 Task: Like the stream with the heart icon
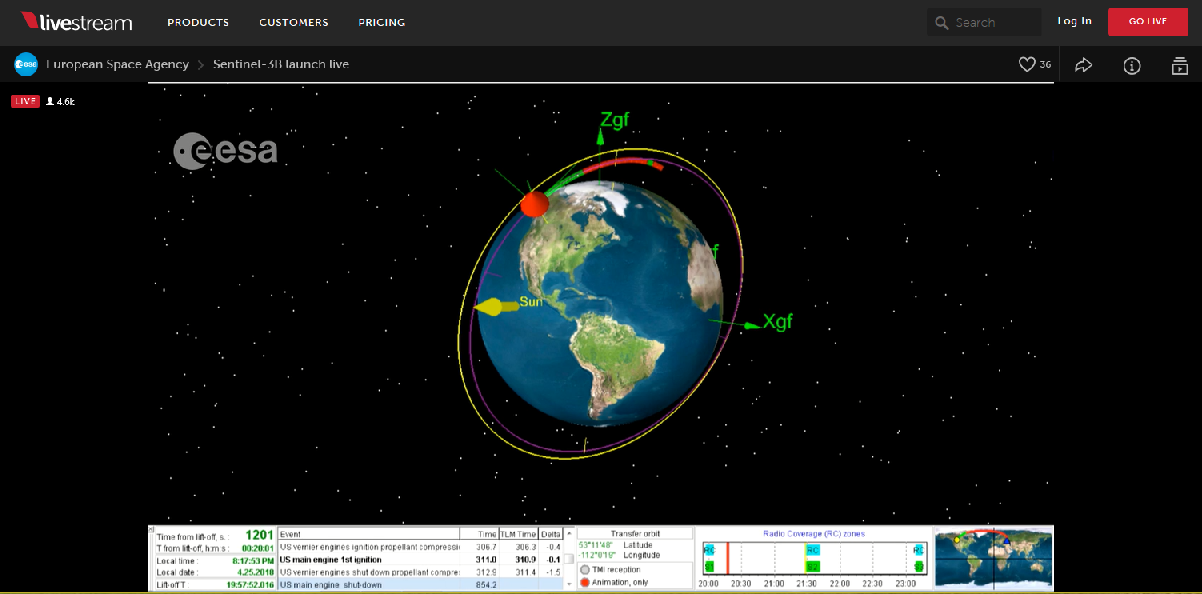1027,65
